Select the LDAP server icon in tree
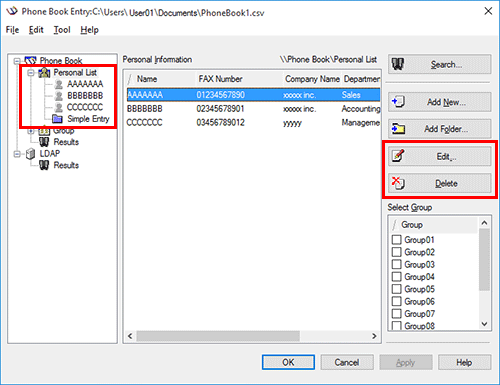The image size is (500, 385). coord(30,154)
